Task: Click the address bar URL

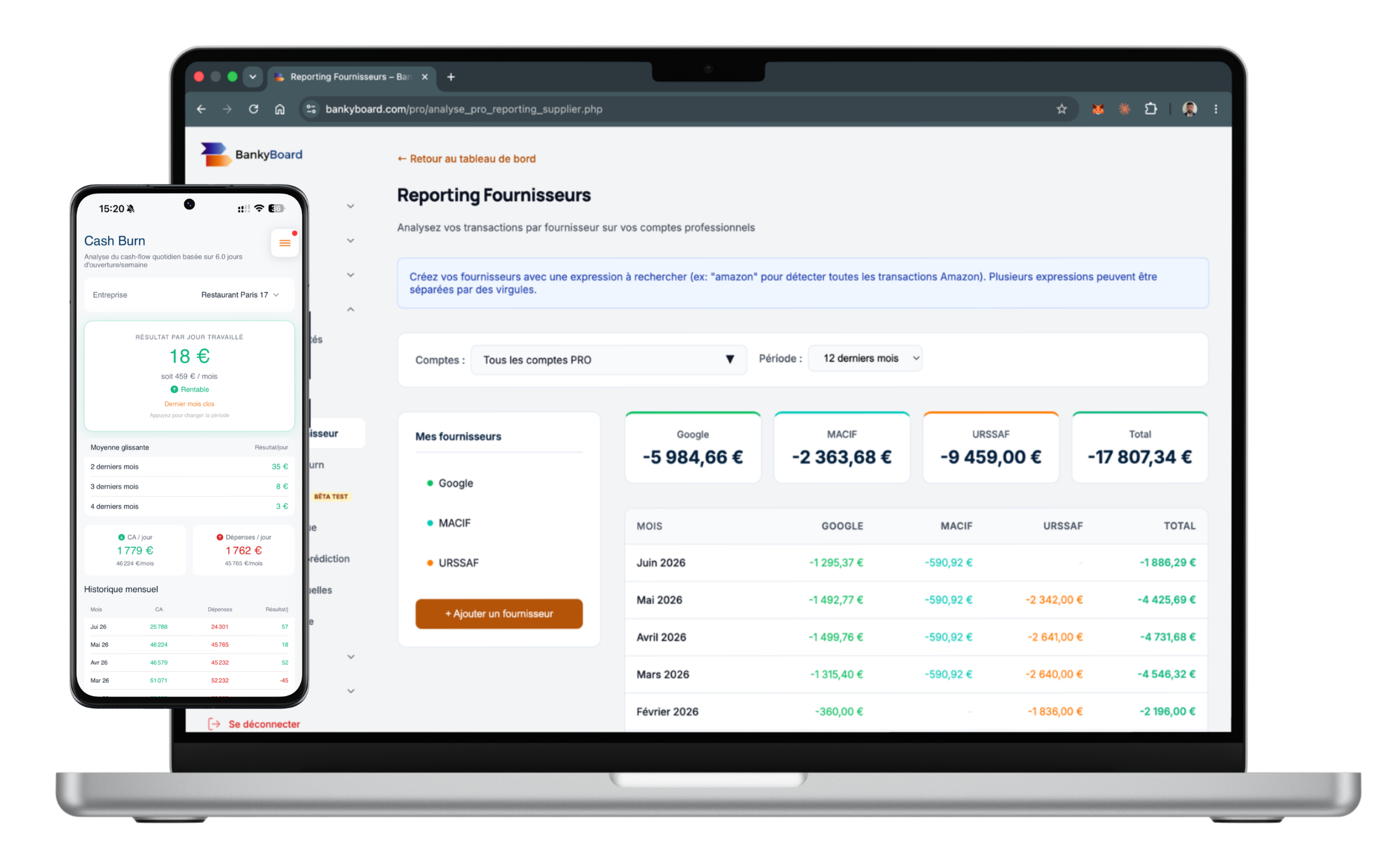Action: [464, 109]
